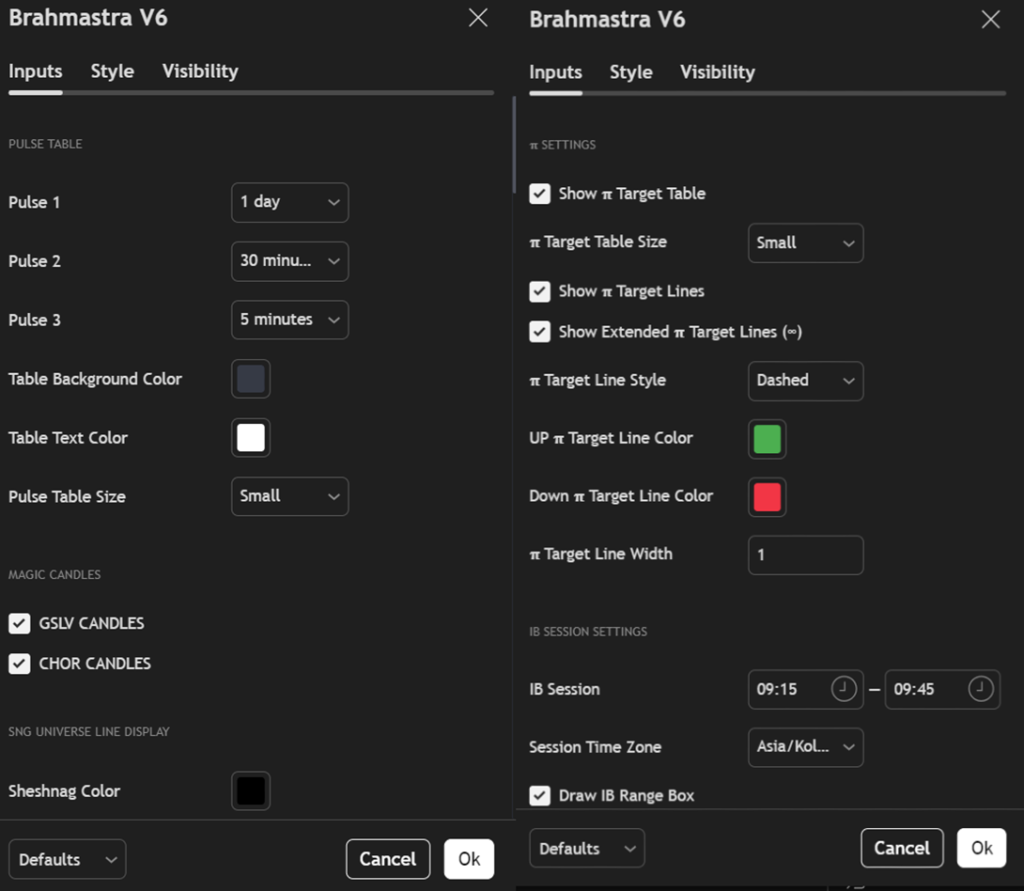This screenshot has width=1024, height=891.
Task: Open the Session Time Zone dropdown
Action: pyautogui.click(x=805, y=747)
